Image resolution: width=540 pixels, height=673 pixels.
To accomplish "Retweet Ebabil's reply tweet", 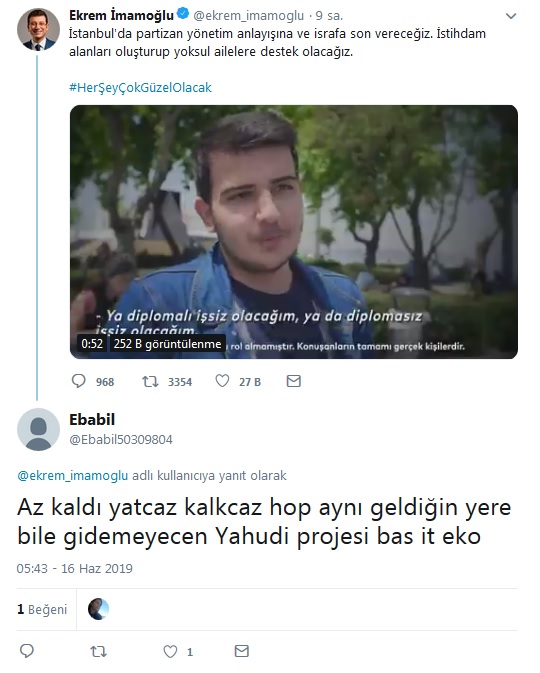I will pyautogui.click(x=99, y=652).
